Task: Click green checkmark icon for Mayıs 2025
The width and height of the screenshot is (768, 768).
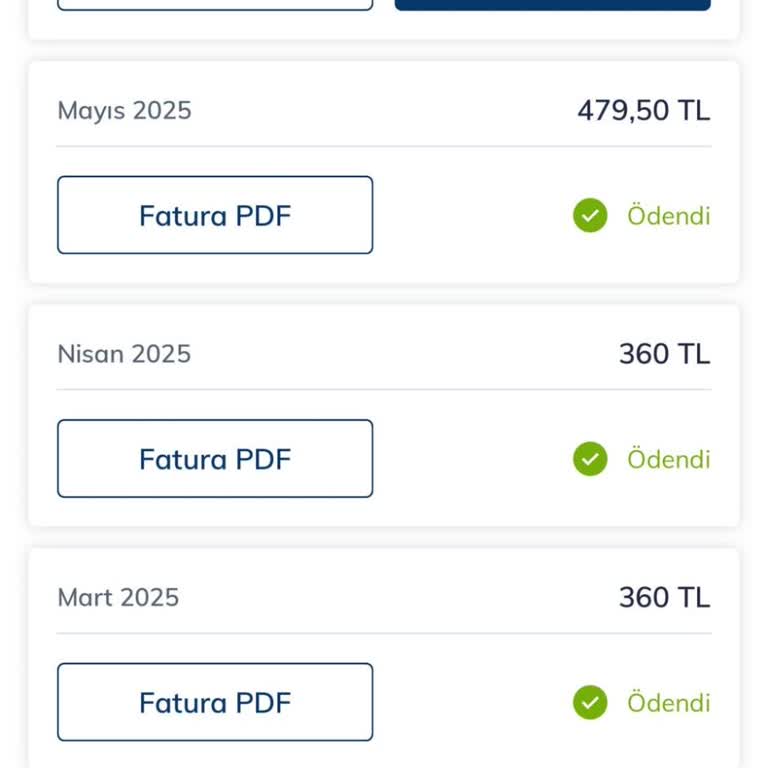Action: coord(590,215)
